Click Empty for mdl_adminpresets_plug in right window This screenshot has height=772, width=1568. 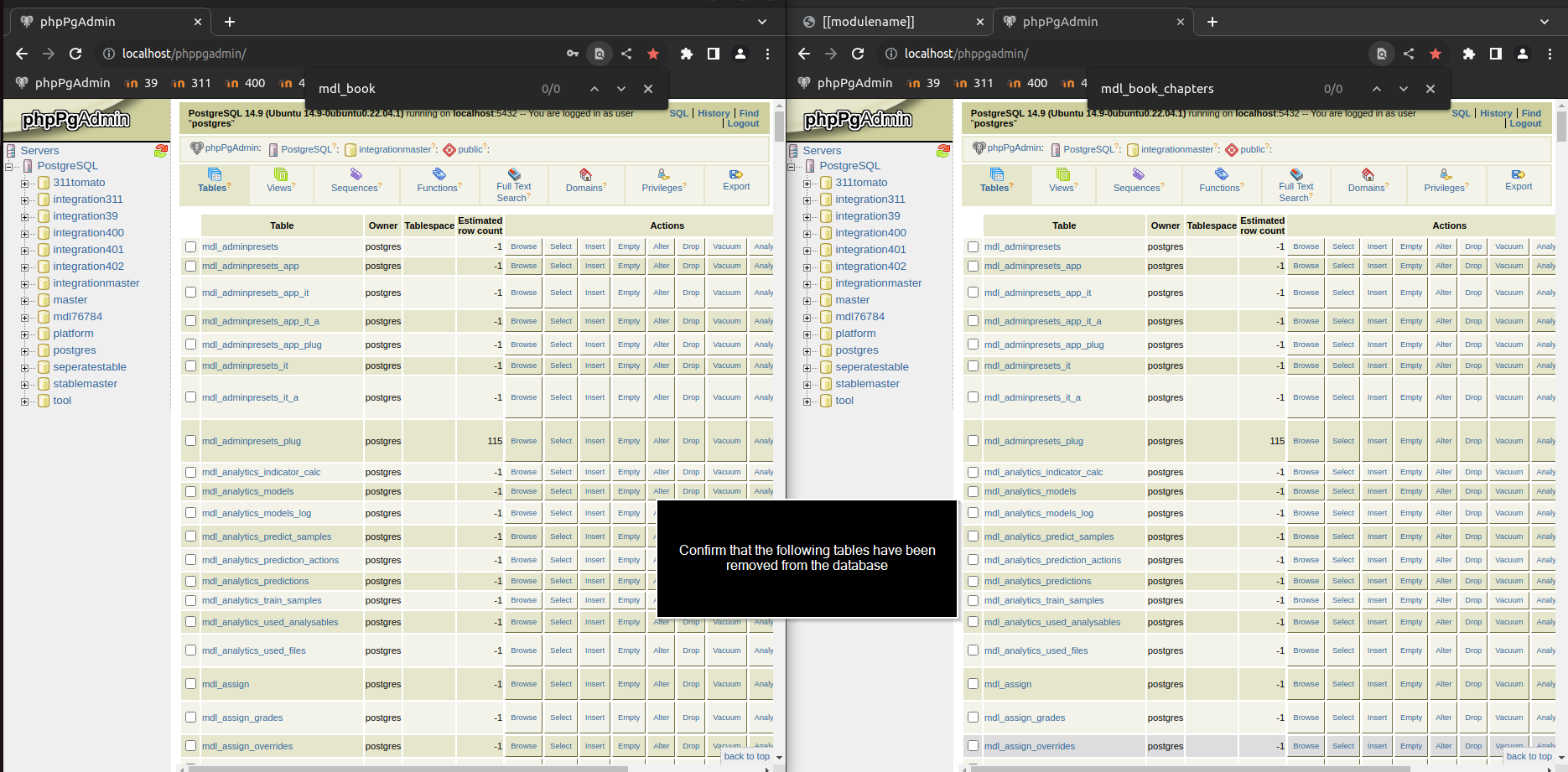(x=1411, y=441)
